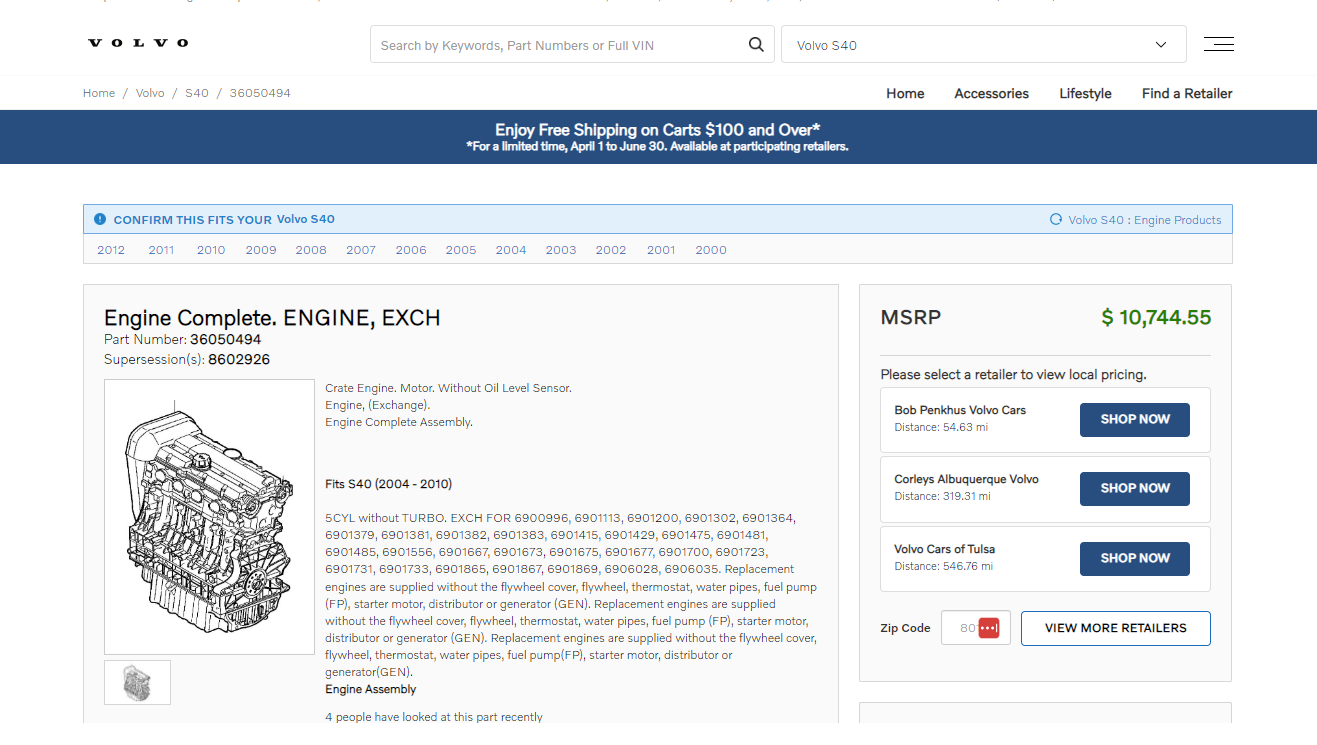Shop now at Corleys Albuquerque Volvo
The image size is (1317, 745).
1135,489
